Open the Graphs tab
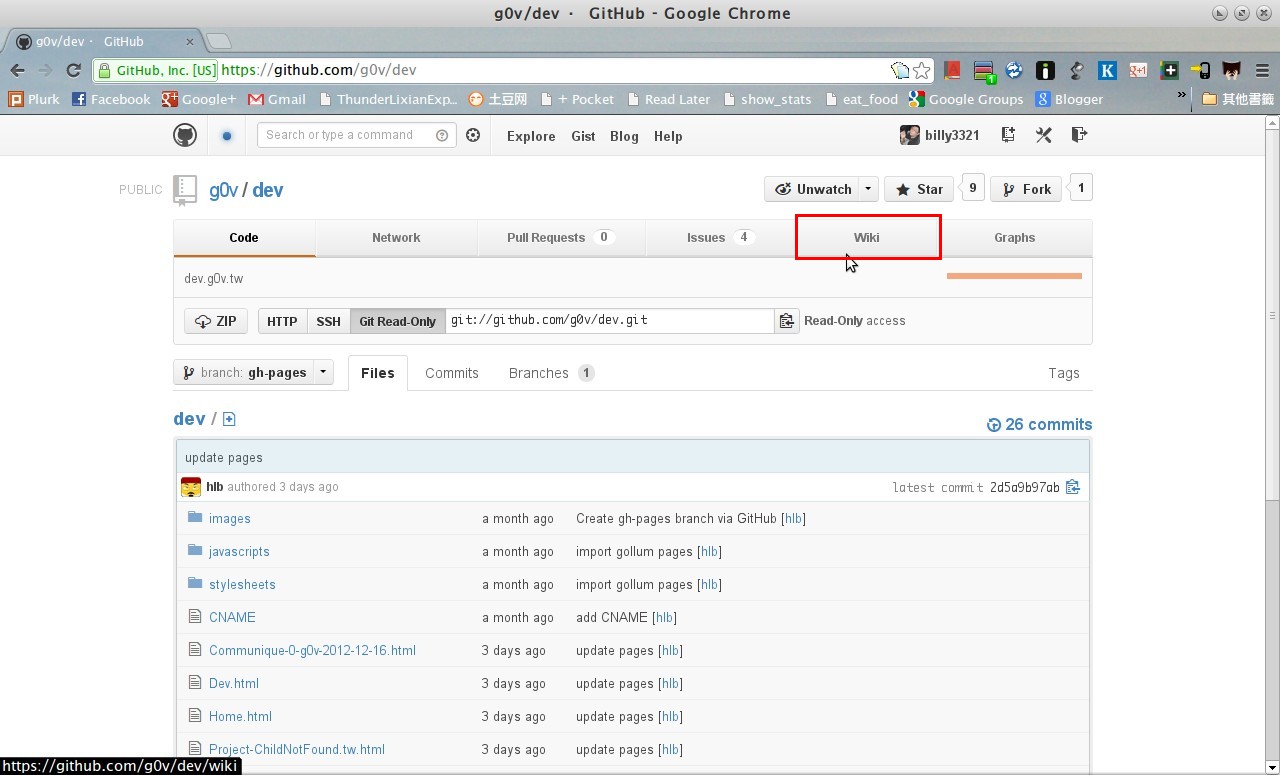Image resolution: width=1280 pixels, height=775 pixels. pyautogui.click(x=1015, y=238)
